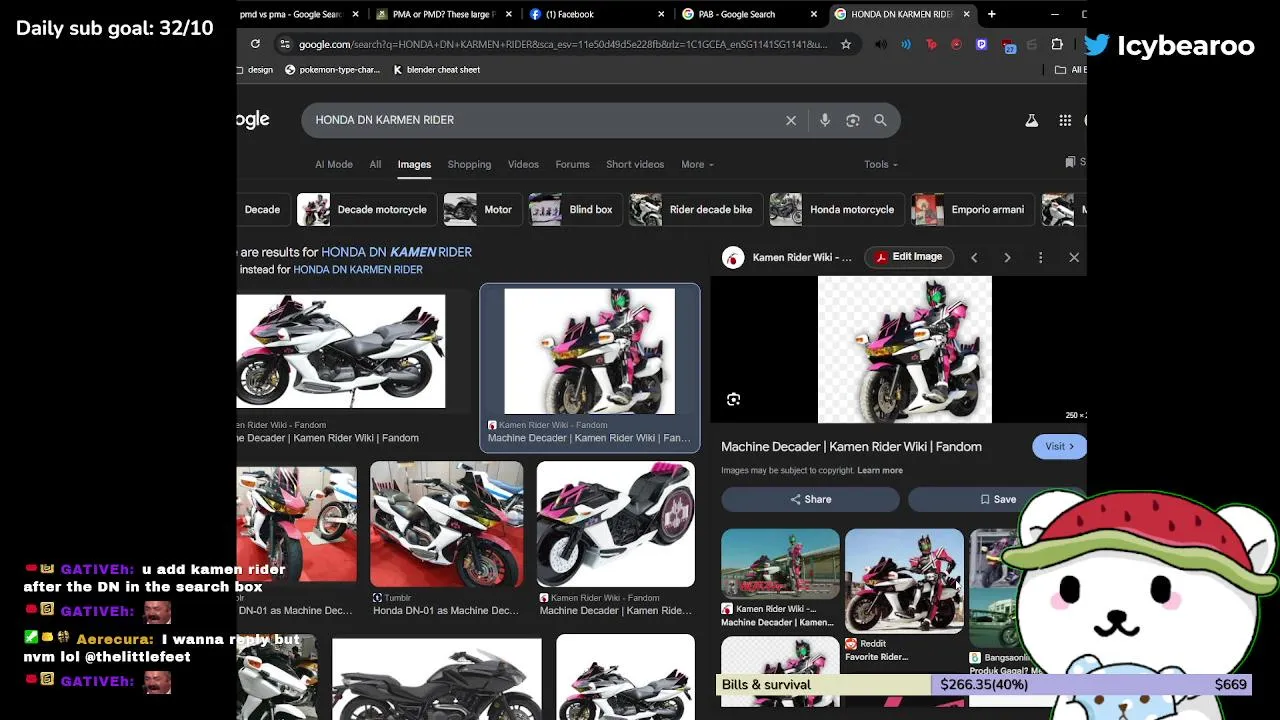The height and width of the screenshot is (720, 1280).
Task: Open preview panel three-dot options menu
Action: point(1040,258)
